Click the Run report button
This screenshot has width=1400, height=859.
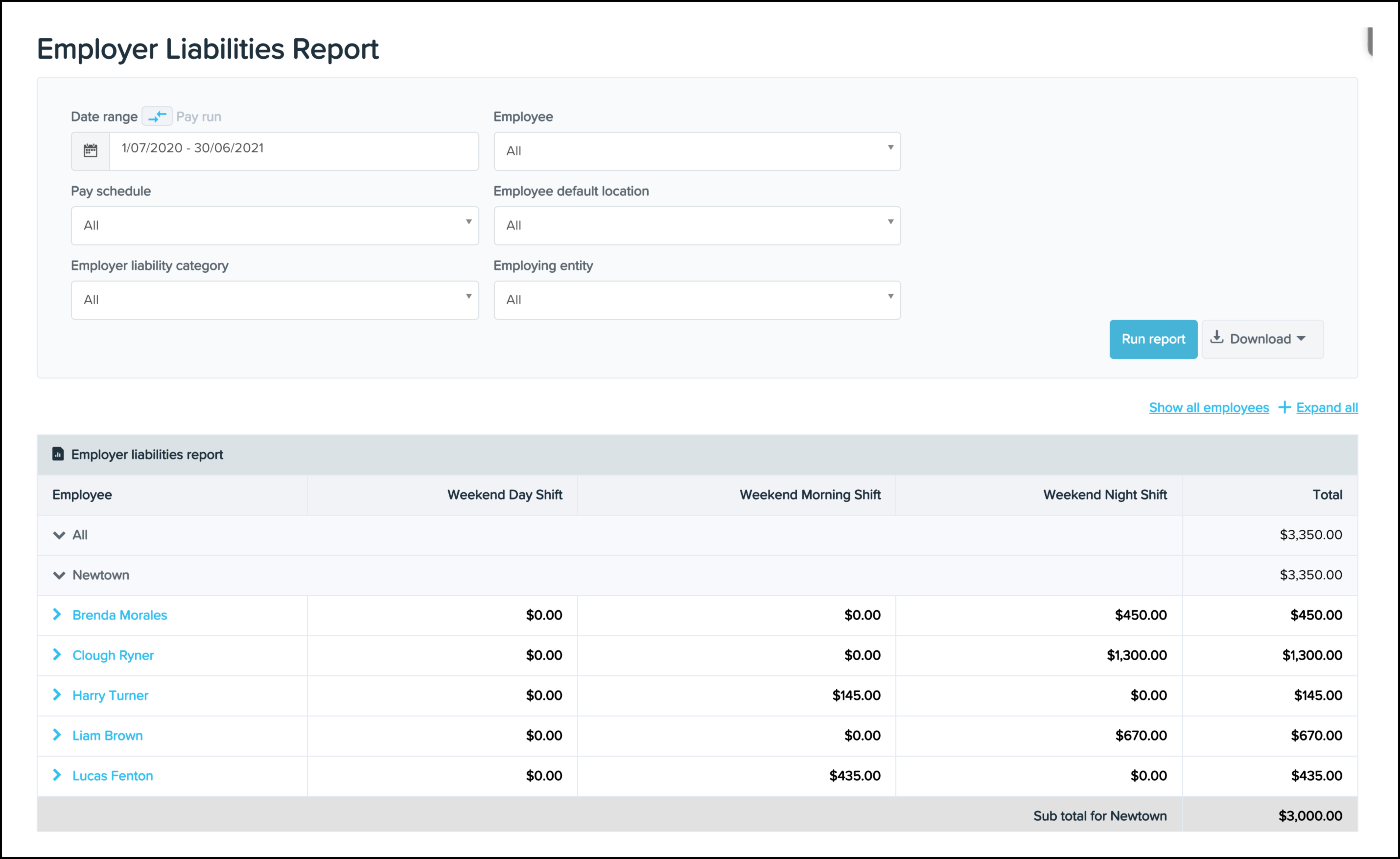[1153, 339]
